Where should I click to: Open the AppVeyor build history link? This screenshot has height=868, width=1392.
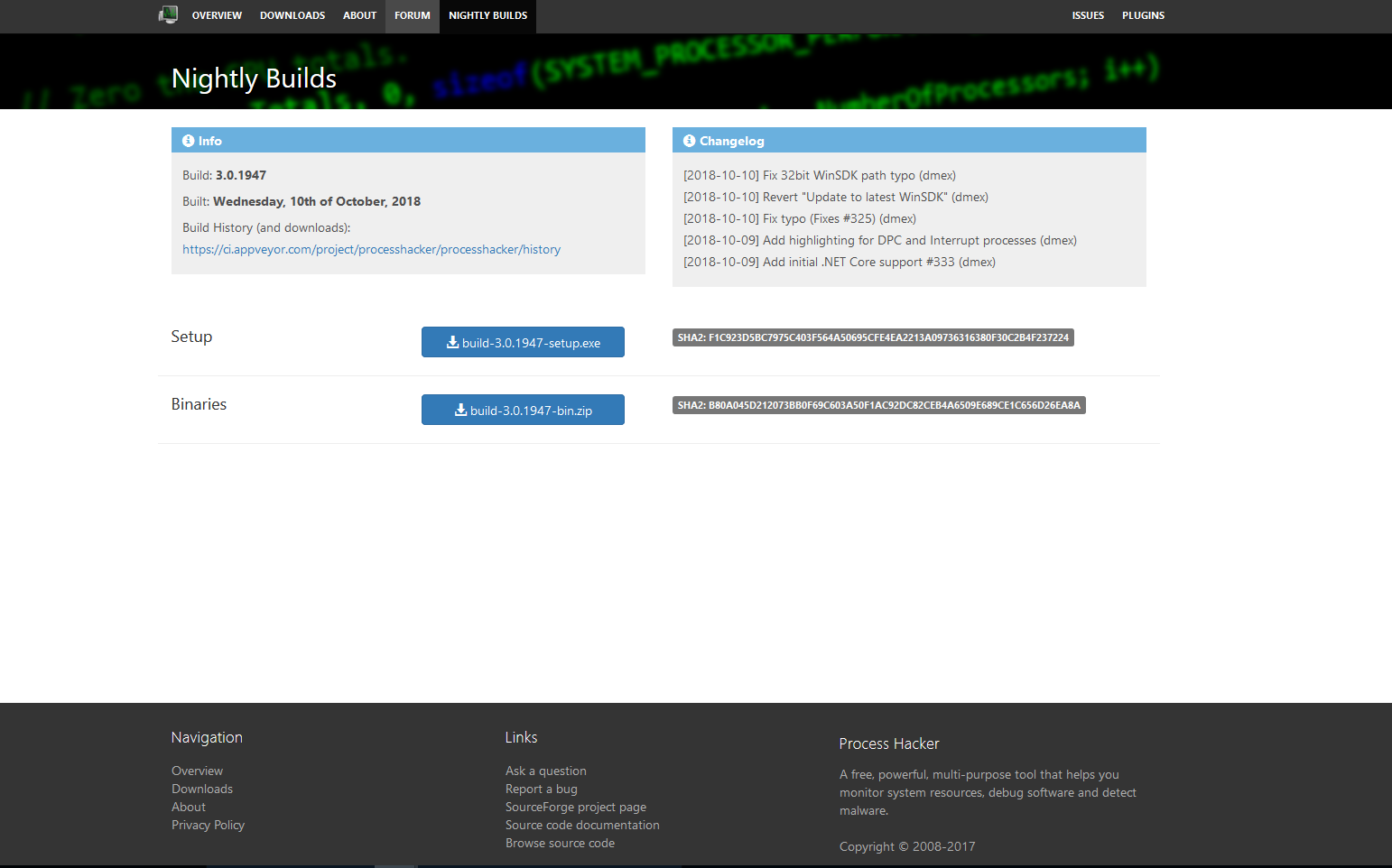pos(372,249)
